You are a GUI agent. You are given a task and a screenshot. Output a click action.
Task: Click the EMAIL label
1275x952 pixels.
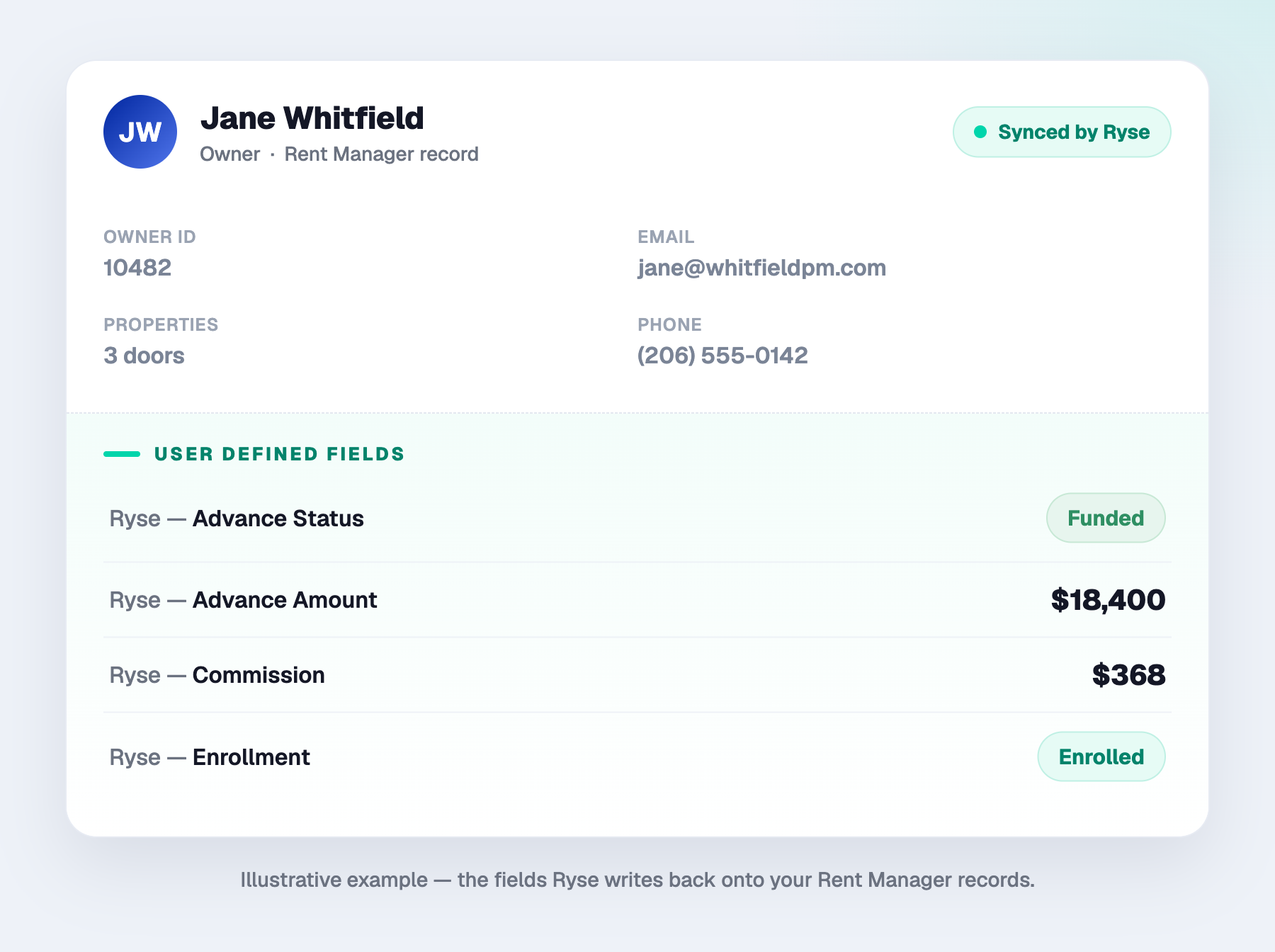coord(666,237)
